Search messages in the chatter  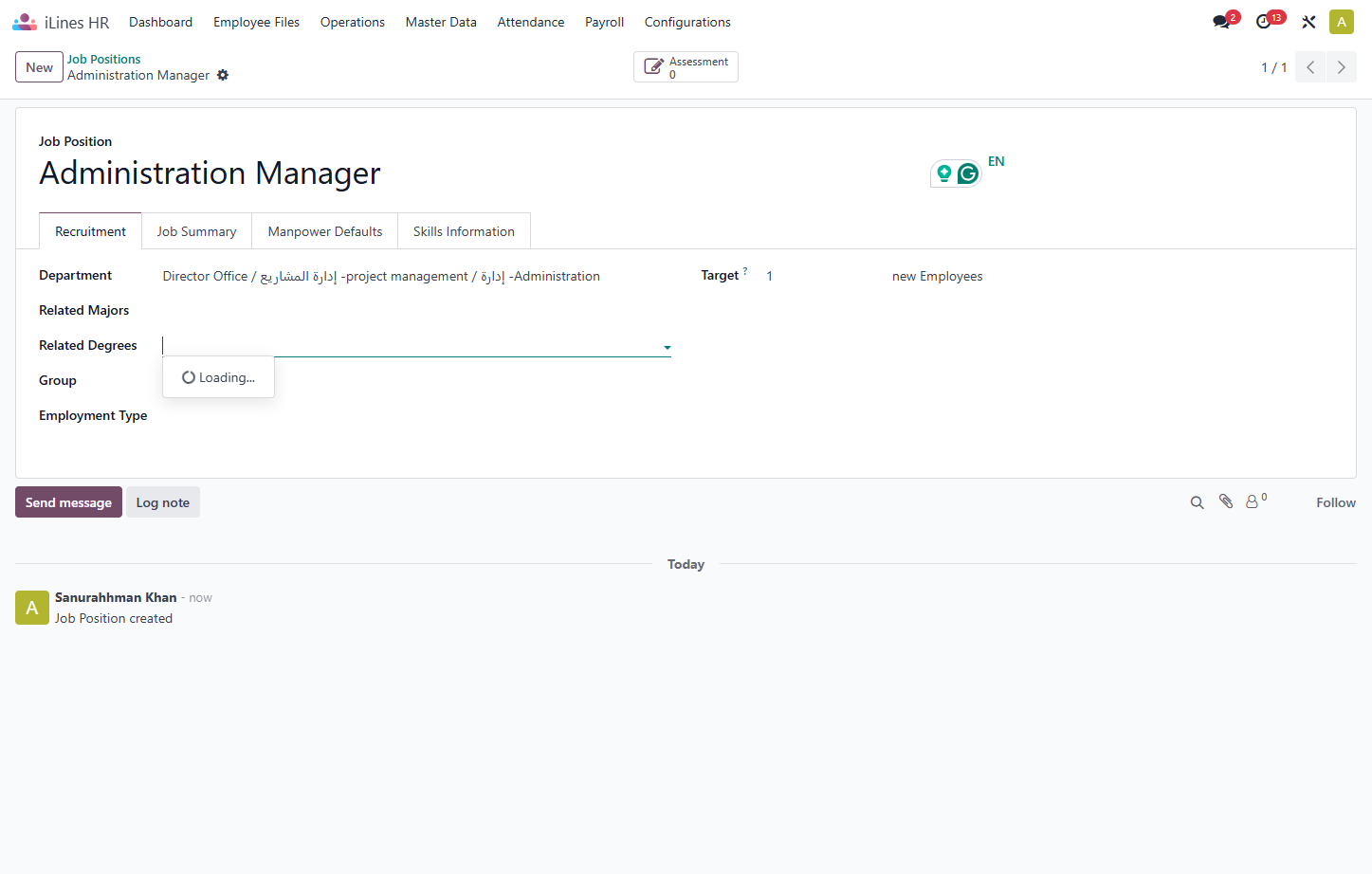click(x=1198, y=502)
